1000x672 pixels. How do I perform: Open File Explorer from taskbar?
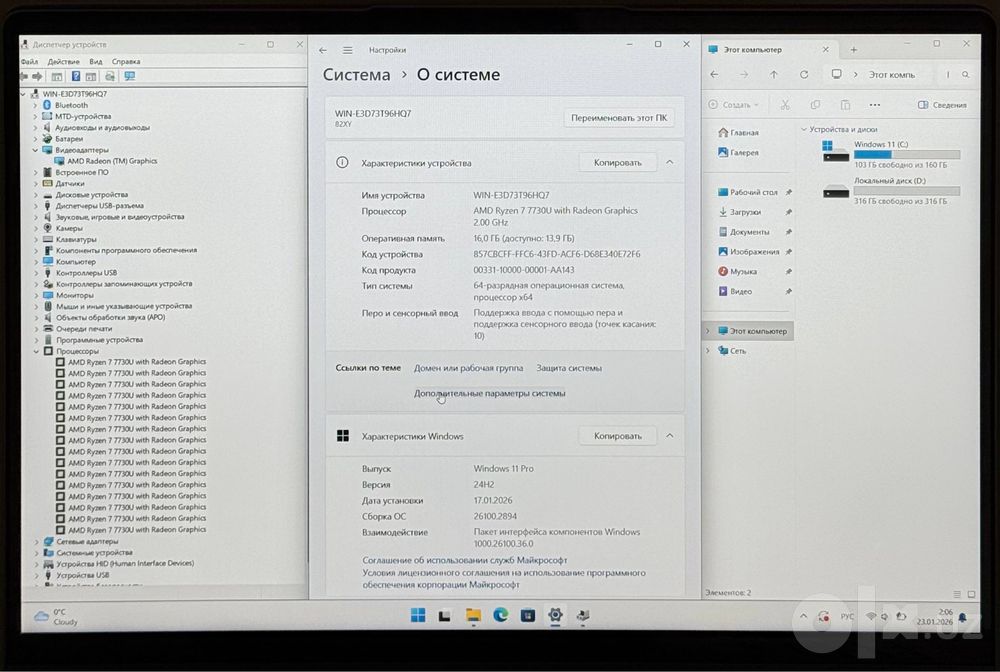[473, 615]
